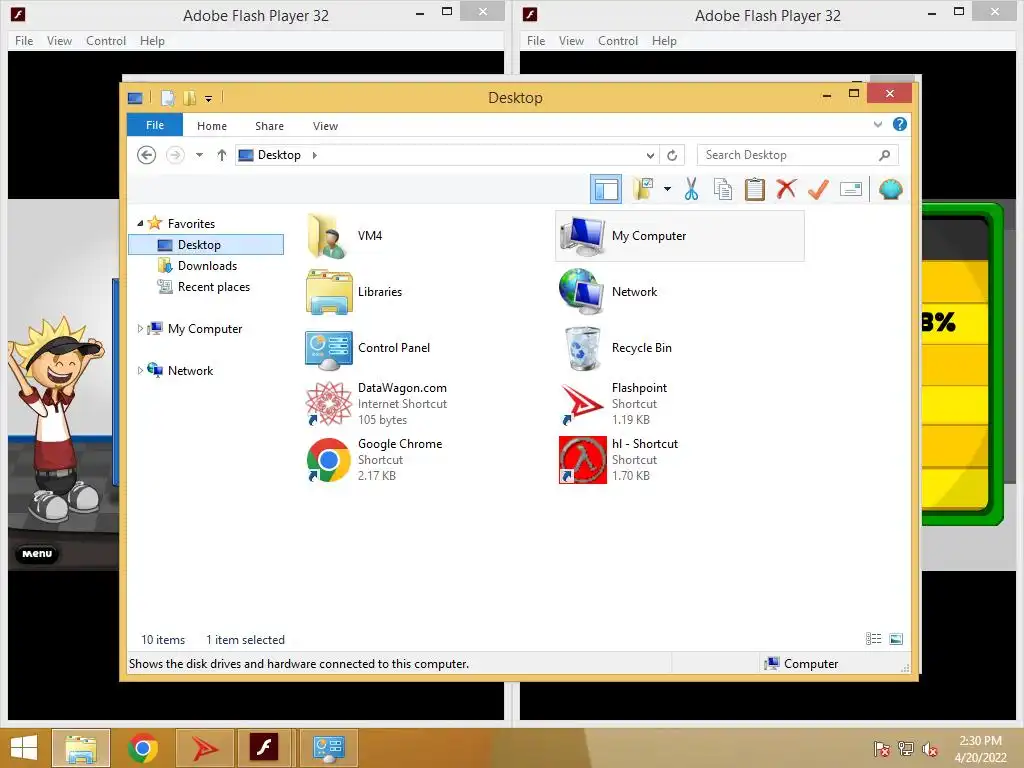Click the Forward navigation arrow
Screen dimensions: 1024x768
click(175, 155)
